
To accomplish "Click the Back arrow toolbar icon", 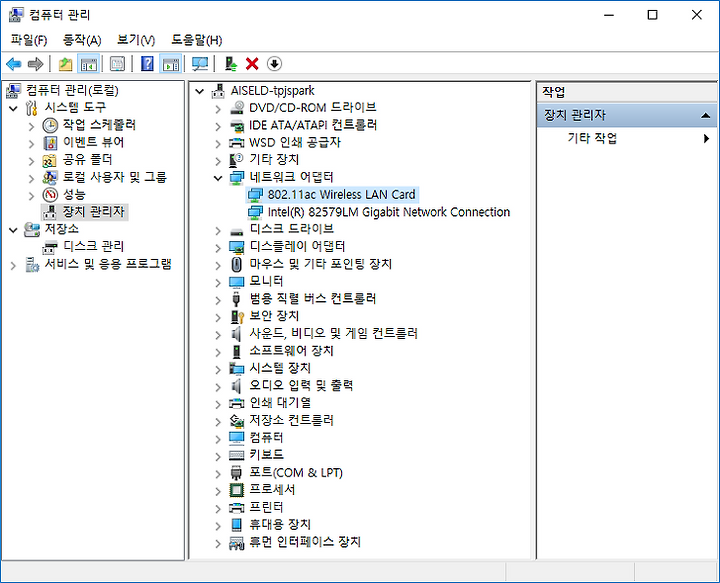I will [14, 64].
